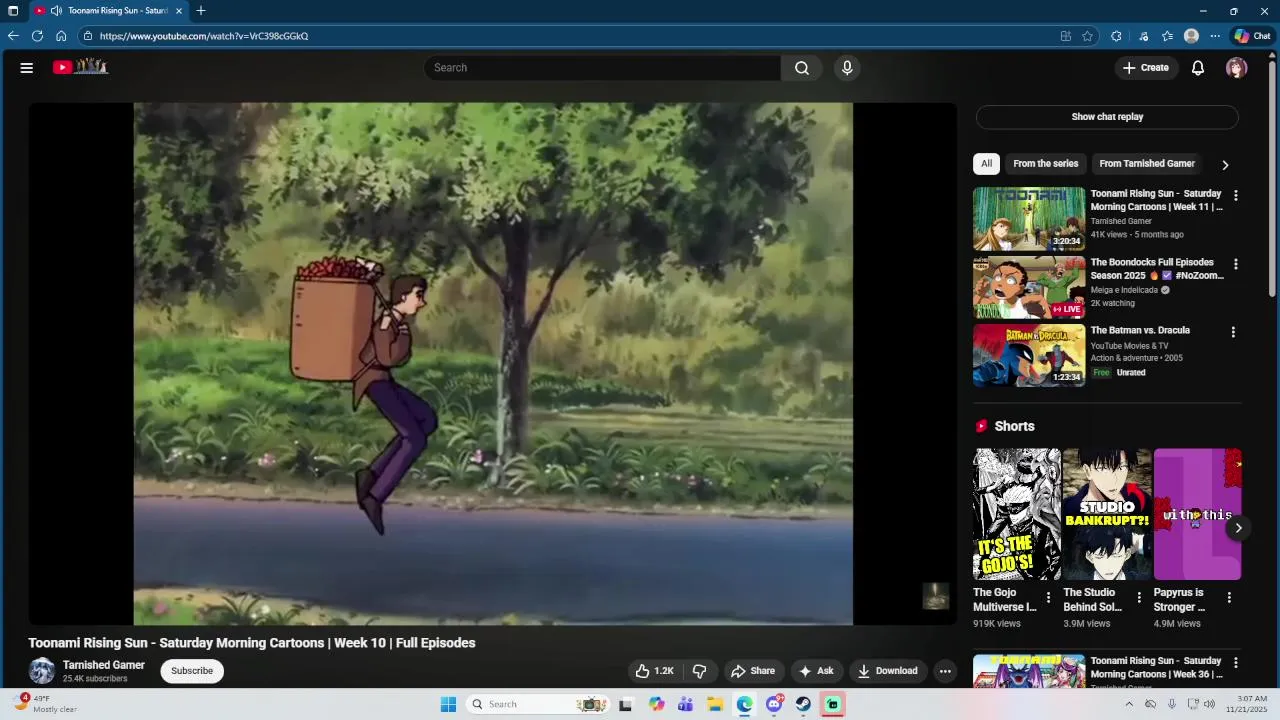Show next Shorts with arrow

tap(1238, 528)
